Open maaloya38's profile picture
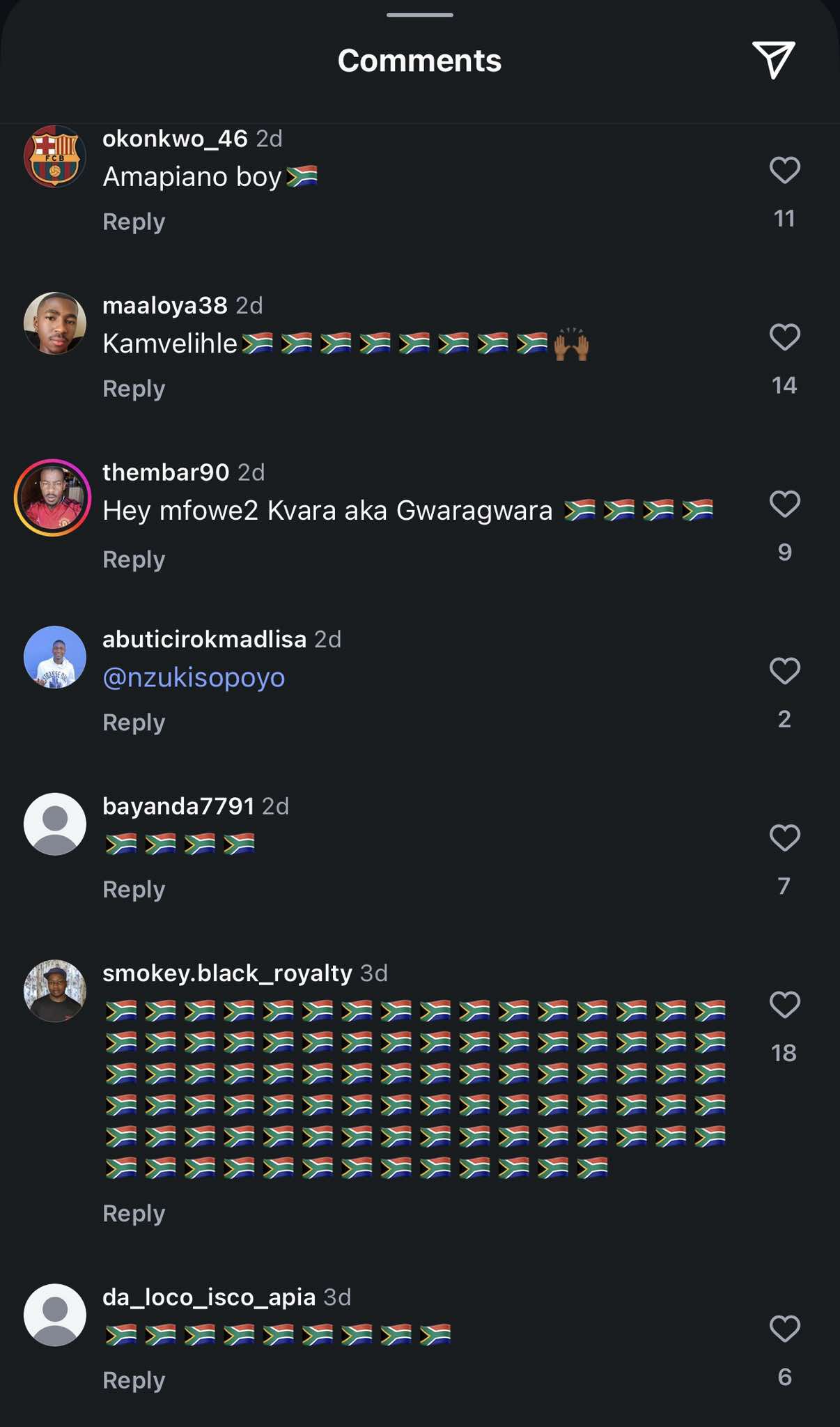The image size is (840, 1427). 55,323
